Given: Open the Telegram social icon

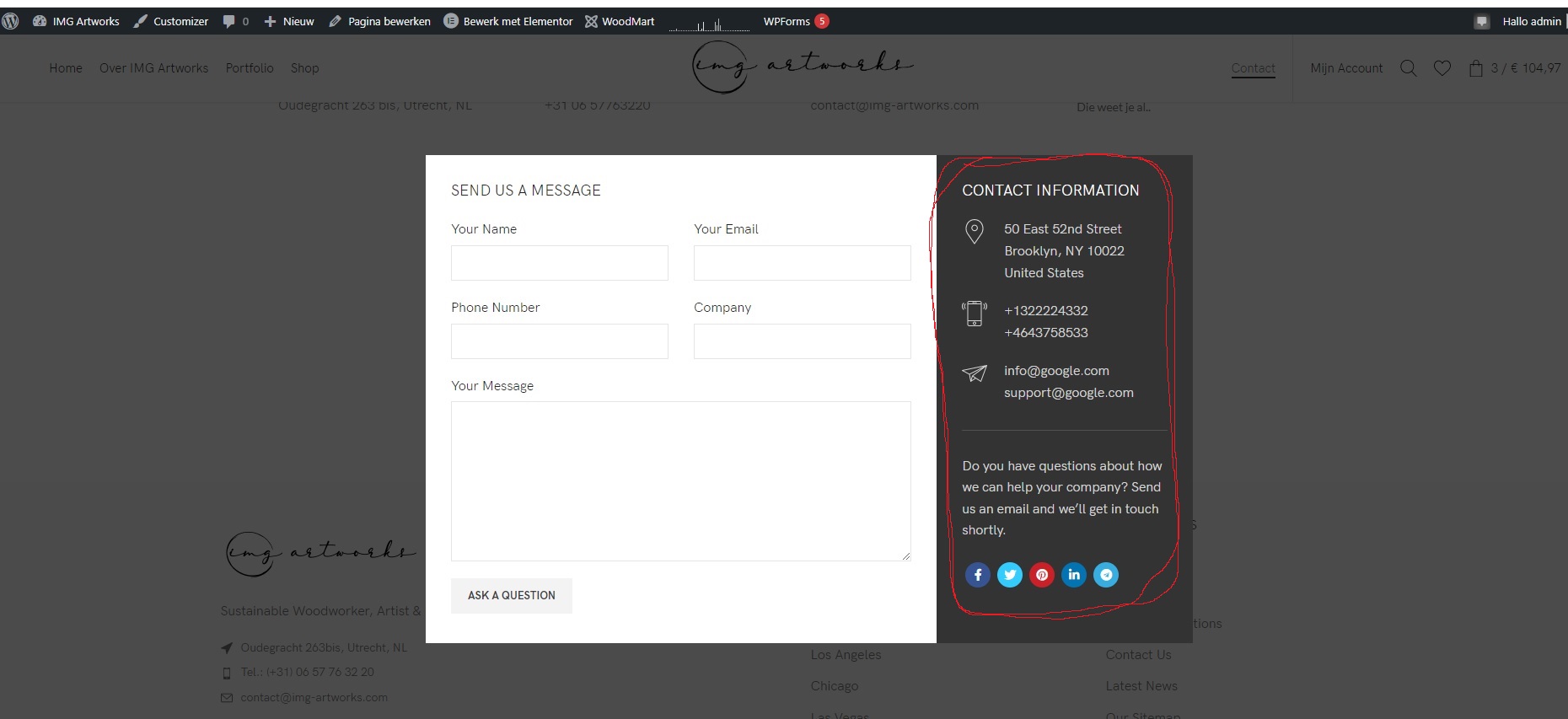Looking at the screenshot, I should [1106, 575].
